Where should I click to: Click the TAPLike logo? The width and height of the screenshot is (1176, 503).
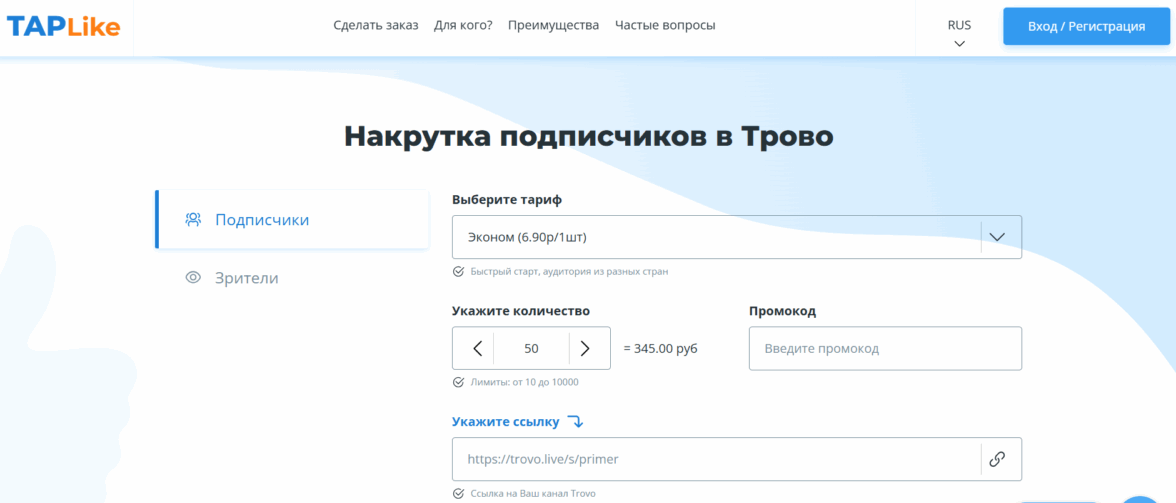pyautogui.click(x=63, y=27)
